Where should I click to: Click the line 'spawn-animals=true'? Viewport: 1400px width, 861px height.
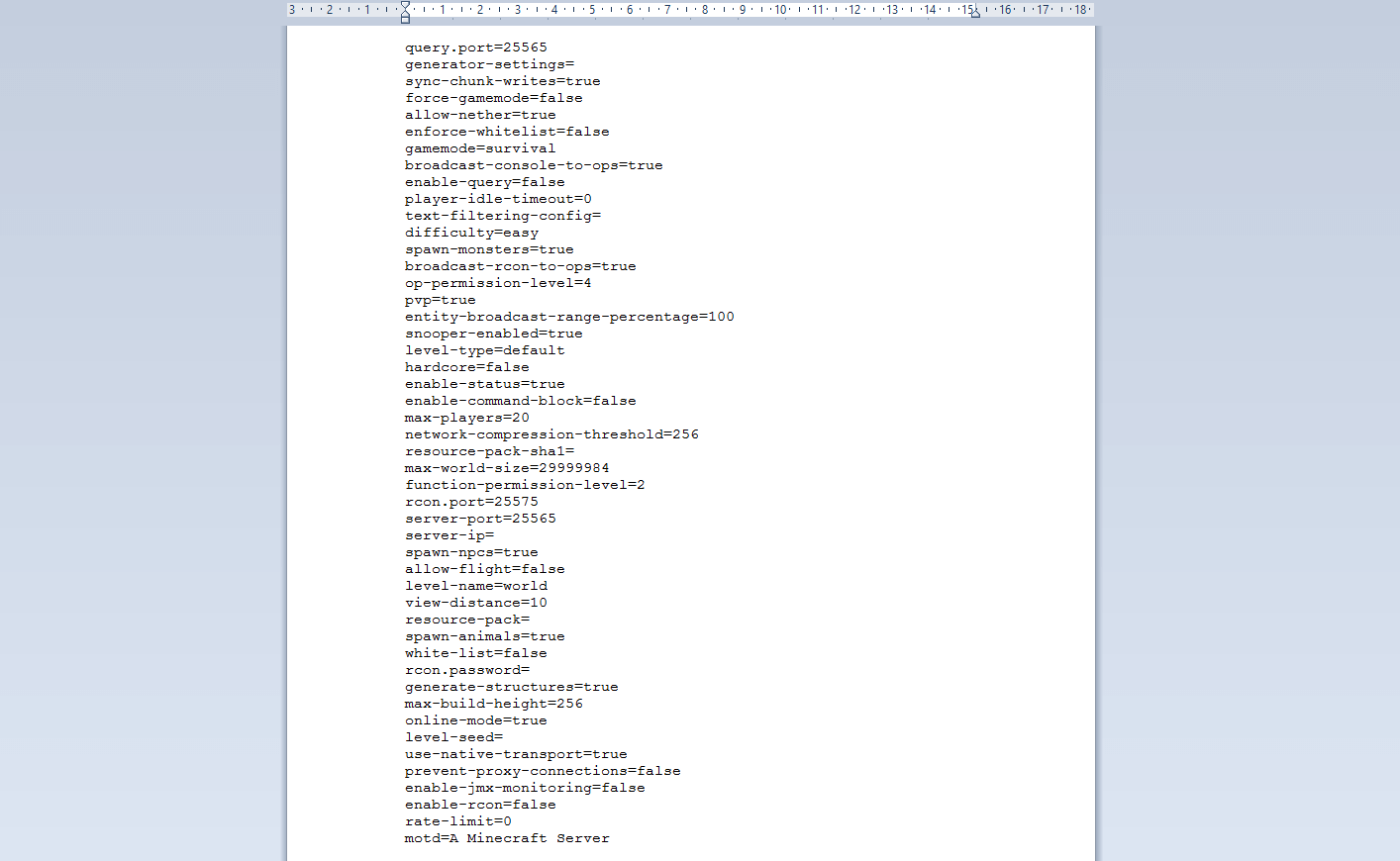(x=485, y=636)
